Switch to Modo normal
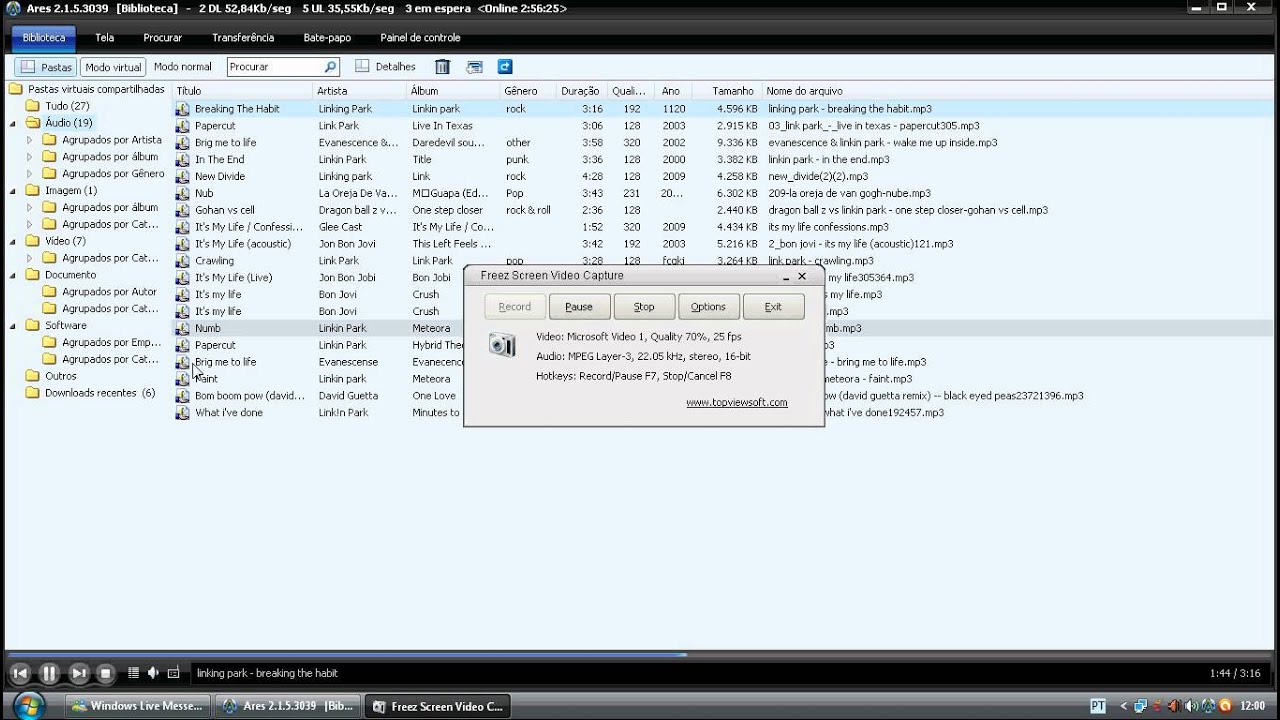 (x=183, y=67)
